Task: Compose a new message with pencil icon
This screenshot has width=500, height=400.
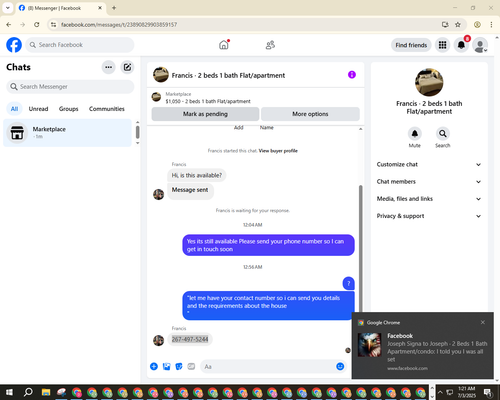Action: click(127, 67)
